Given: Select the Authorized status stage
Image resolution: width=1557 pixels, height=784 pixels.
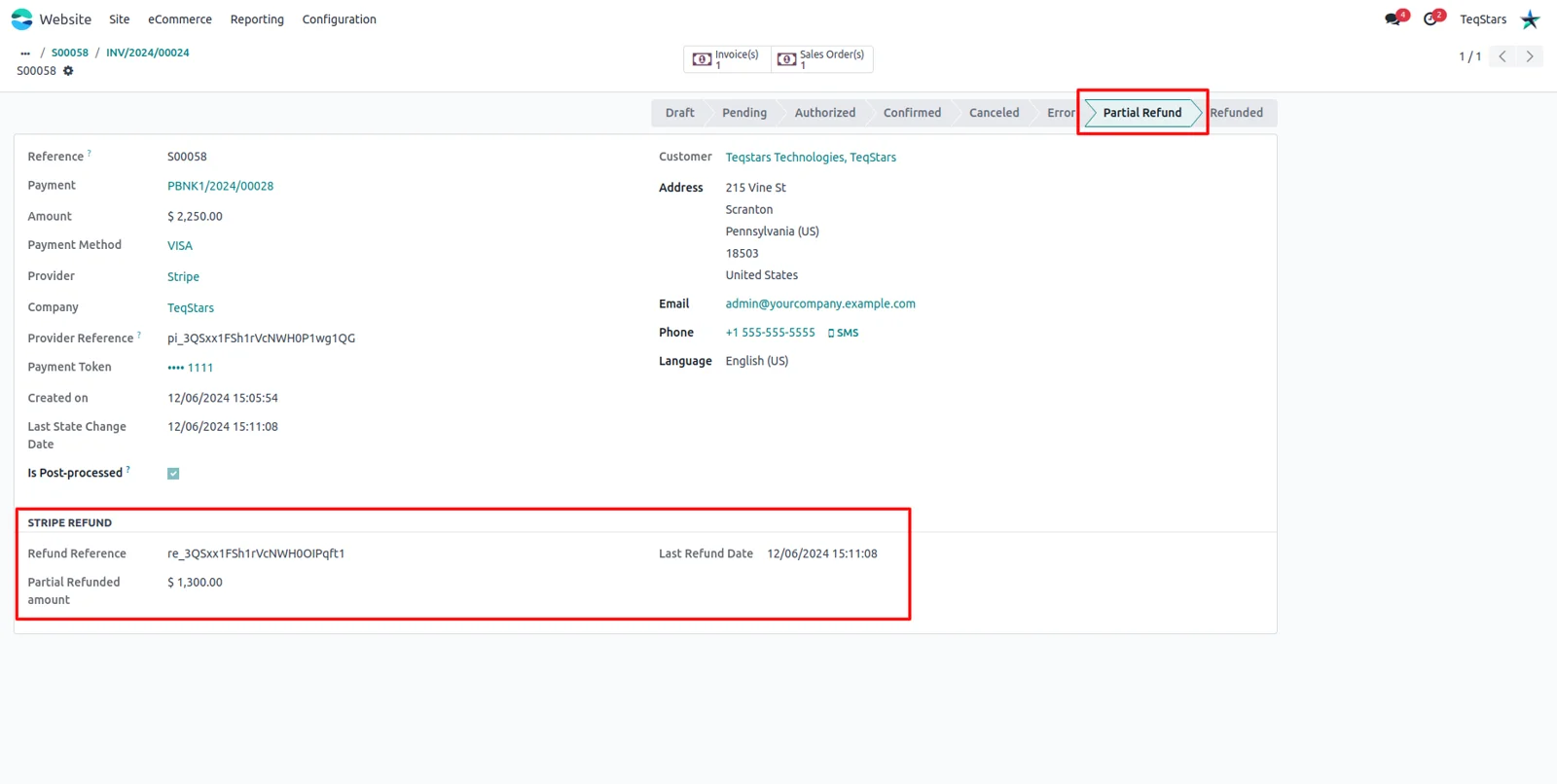Looking at the screenshot, I should coord(825,113).
